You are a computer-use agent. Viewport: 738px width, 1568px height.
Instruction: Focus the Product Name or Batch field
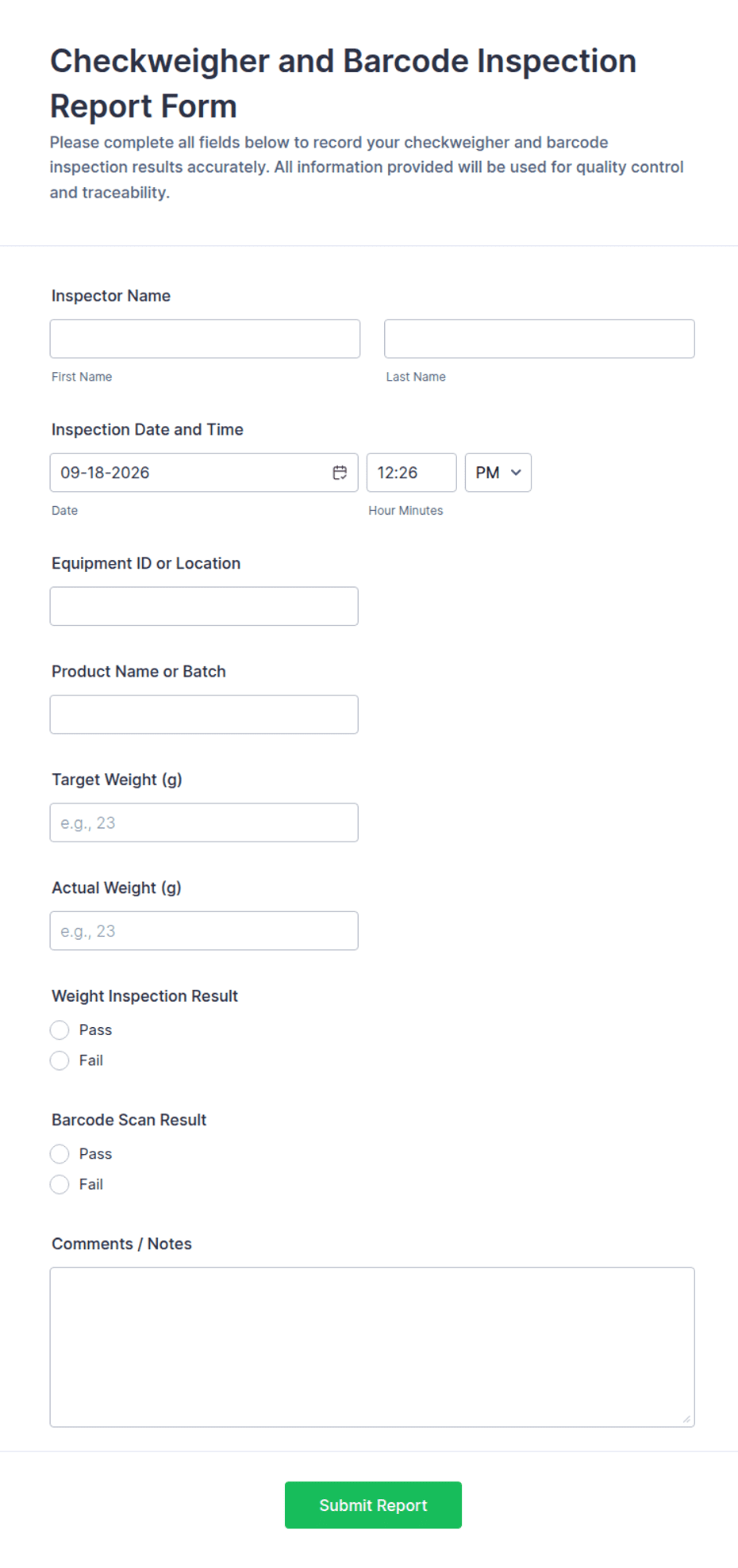204,715
